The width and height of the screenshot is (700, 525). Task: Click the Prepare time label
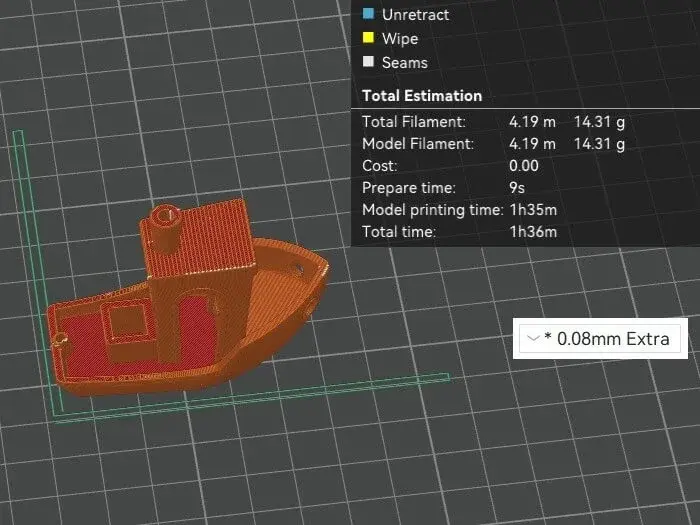[x=409, y=188]
